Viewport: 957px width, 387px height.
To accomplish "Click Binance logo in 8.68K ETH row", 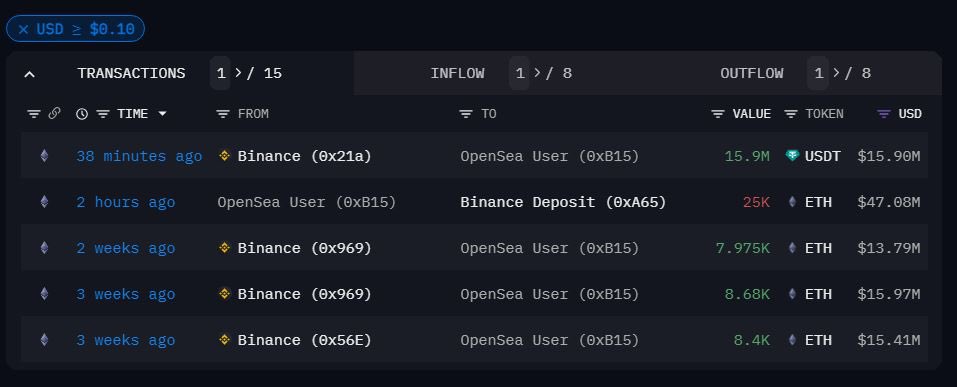I will tap(225, 294).
